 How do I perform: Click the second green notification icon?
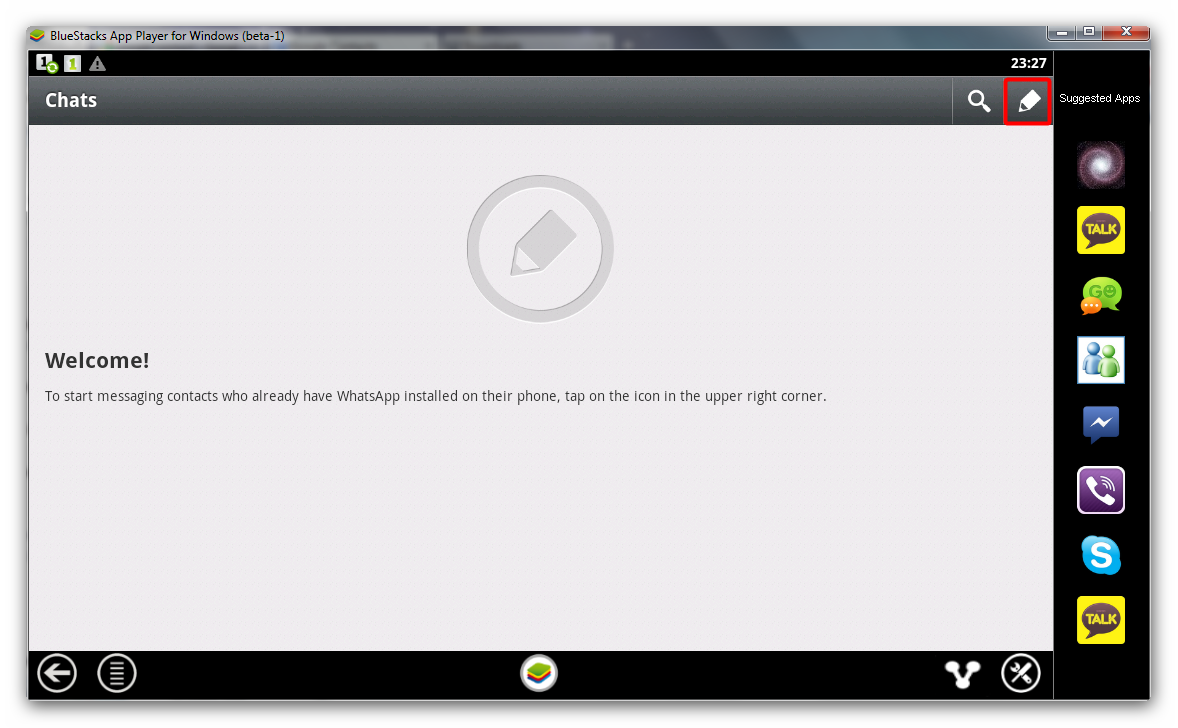click(x=73, y=64)
